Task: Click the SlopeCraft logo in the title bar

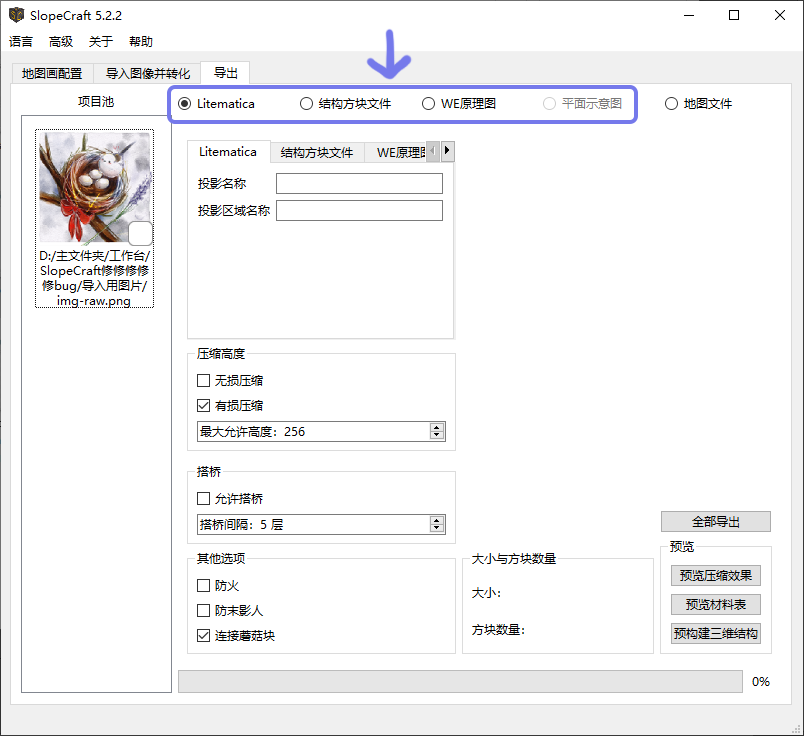Action: tap(16, 15)
